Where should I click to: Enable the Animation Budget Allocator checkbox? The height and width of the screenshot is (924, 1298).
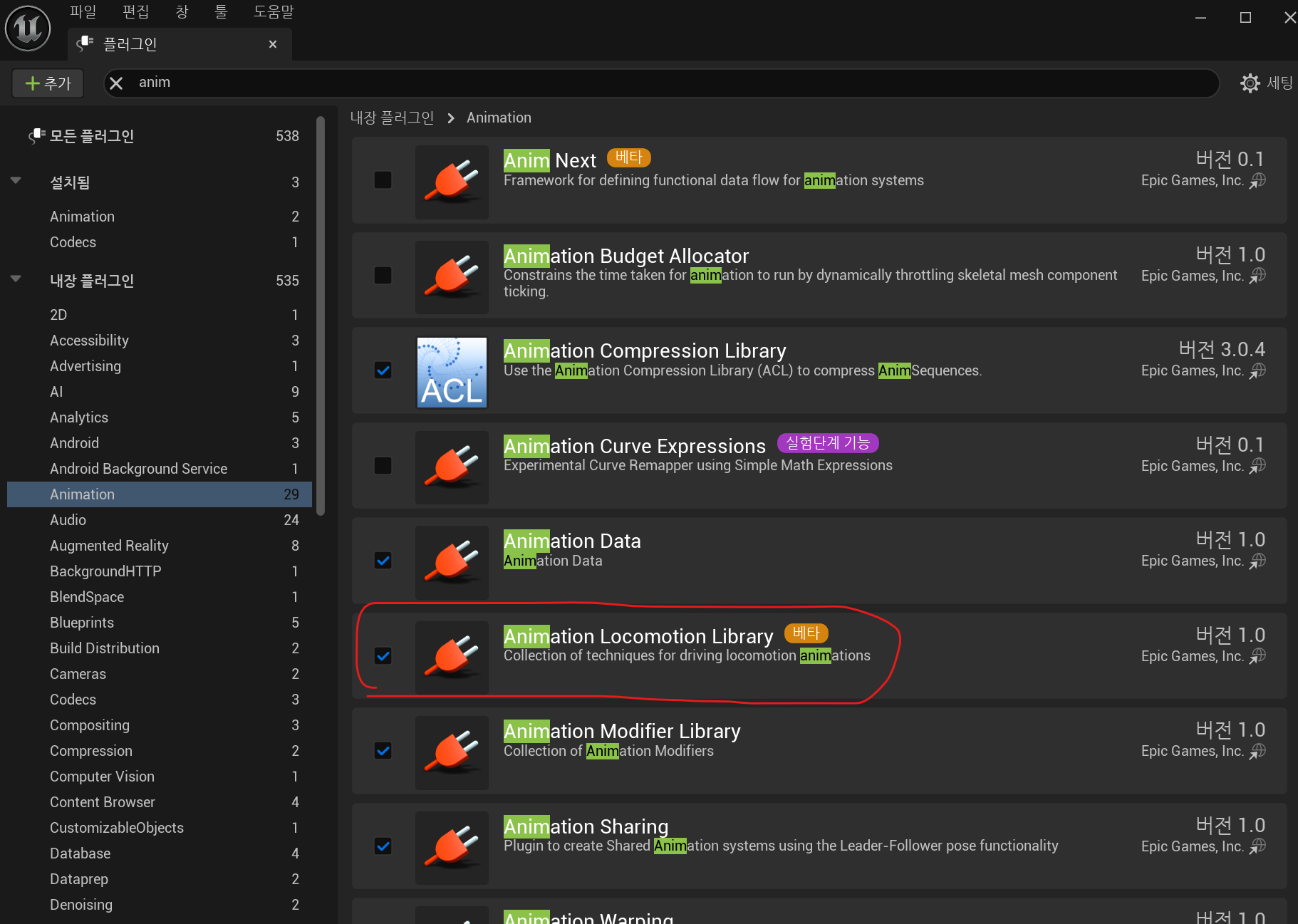point(383,276)
